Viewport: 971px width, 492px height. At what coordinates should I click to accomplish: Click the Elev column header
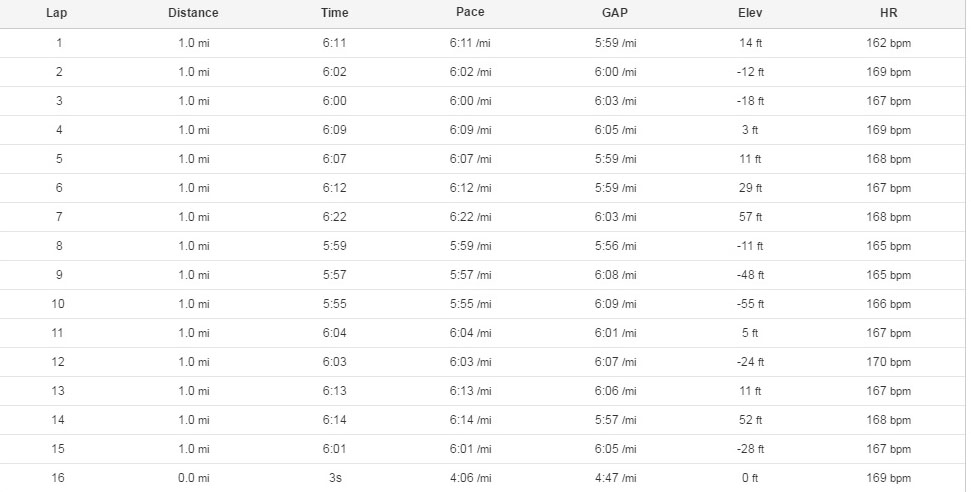(750, 13)
